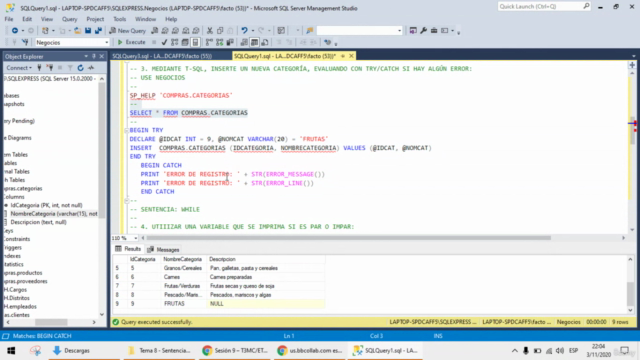The height and width of the screenshot is (360, 640).
Task: Click the Navigate Backward arrow icon
Action: [x=15, y=31]
